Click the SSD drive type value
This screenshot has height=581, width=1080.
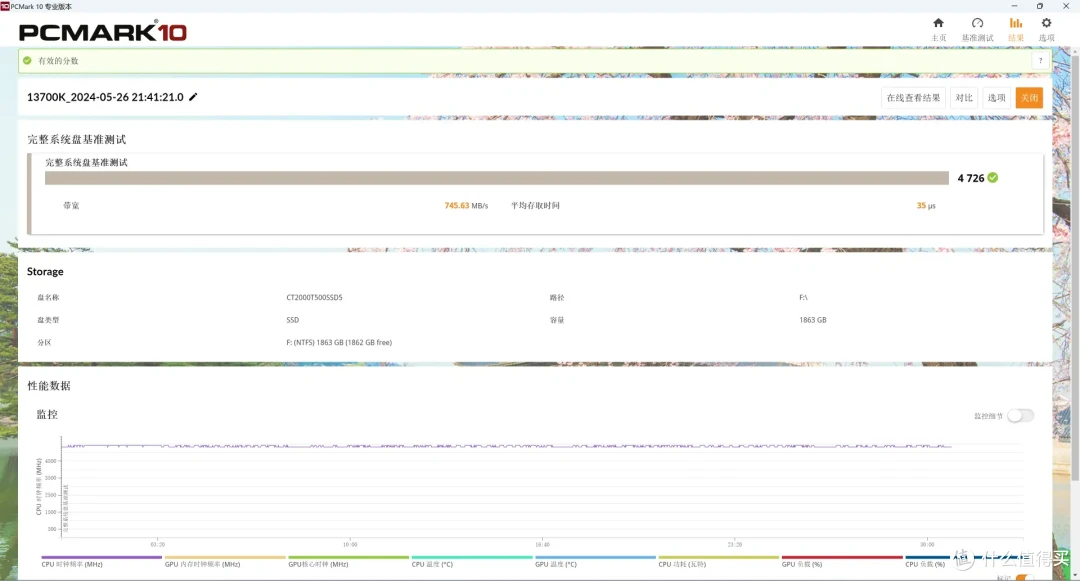tap(293, 320)
